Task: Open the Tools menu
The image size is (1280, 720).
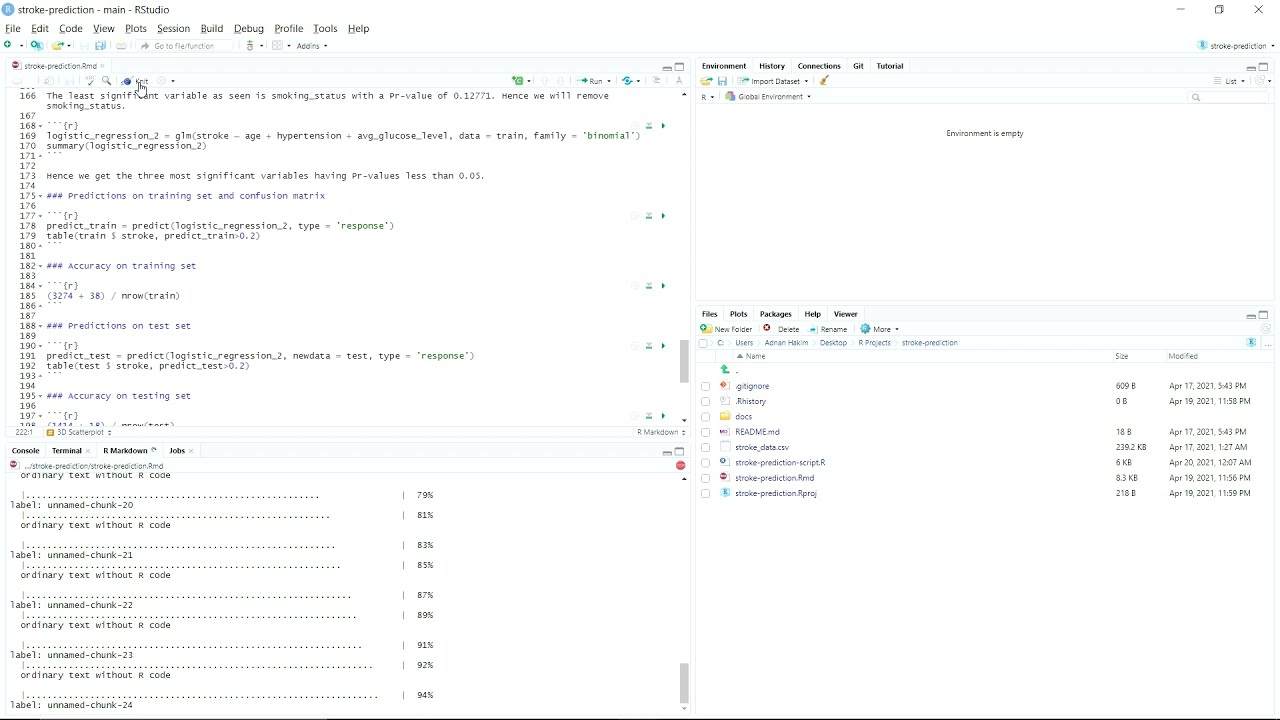Action: 325,29
